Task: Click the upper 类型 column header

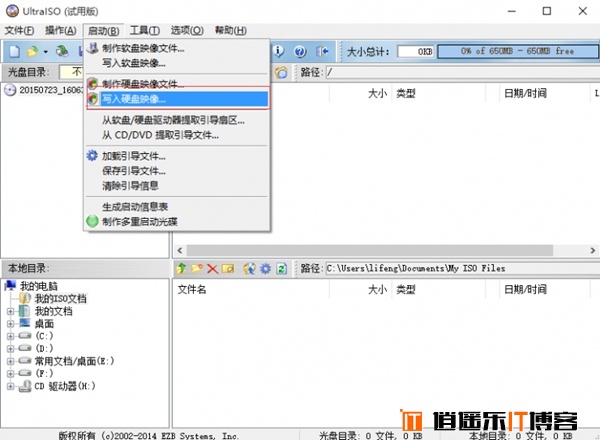Action: [438, 93]
